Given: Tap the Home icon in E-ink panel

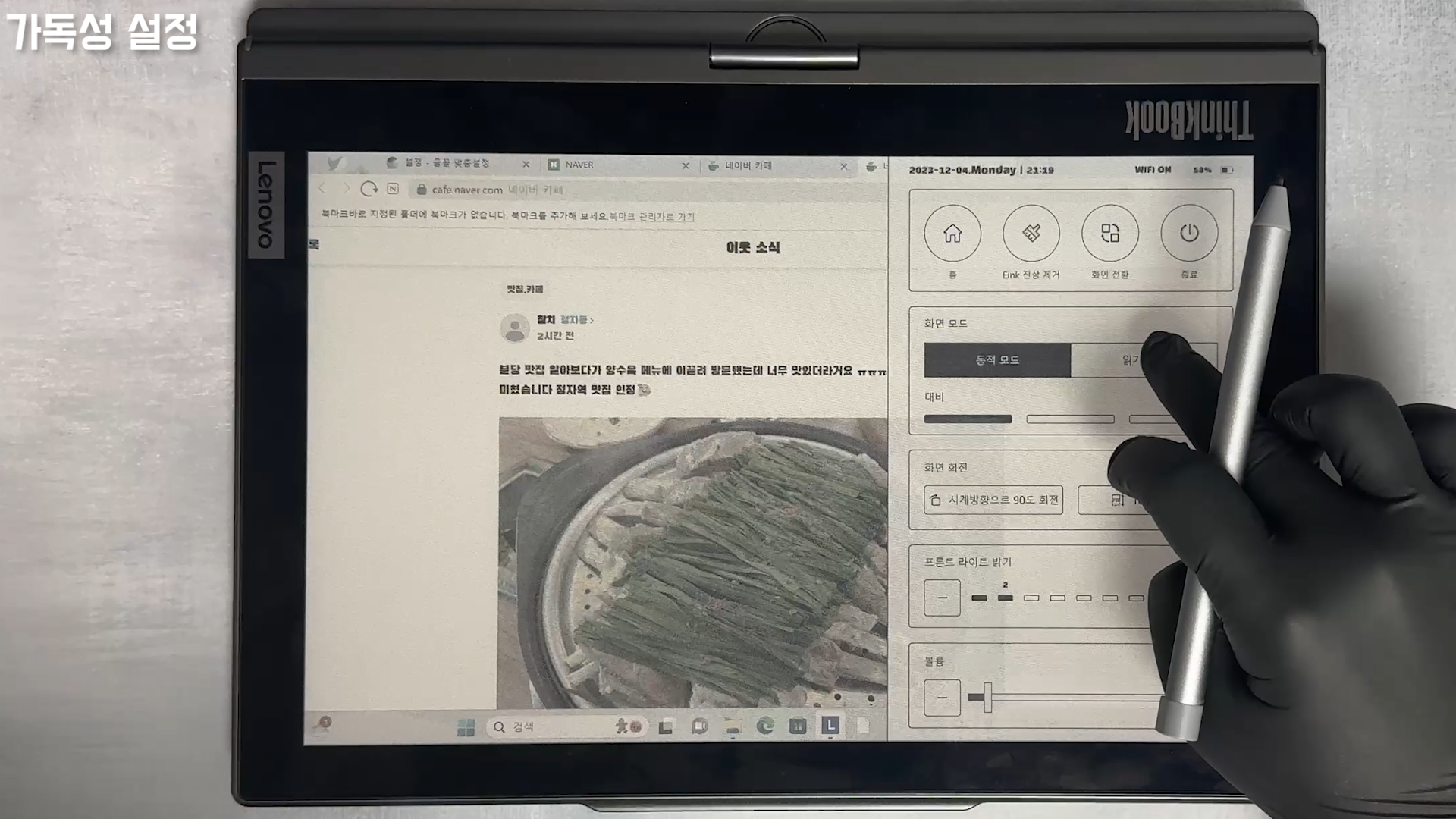Looking at the screenshot, I should tap(952, 234).
